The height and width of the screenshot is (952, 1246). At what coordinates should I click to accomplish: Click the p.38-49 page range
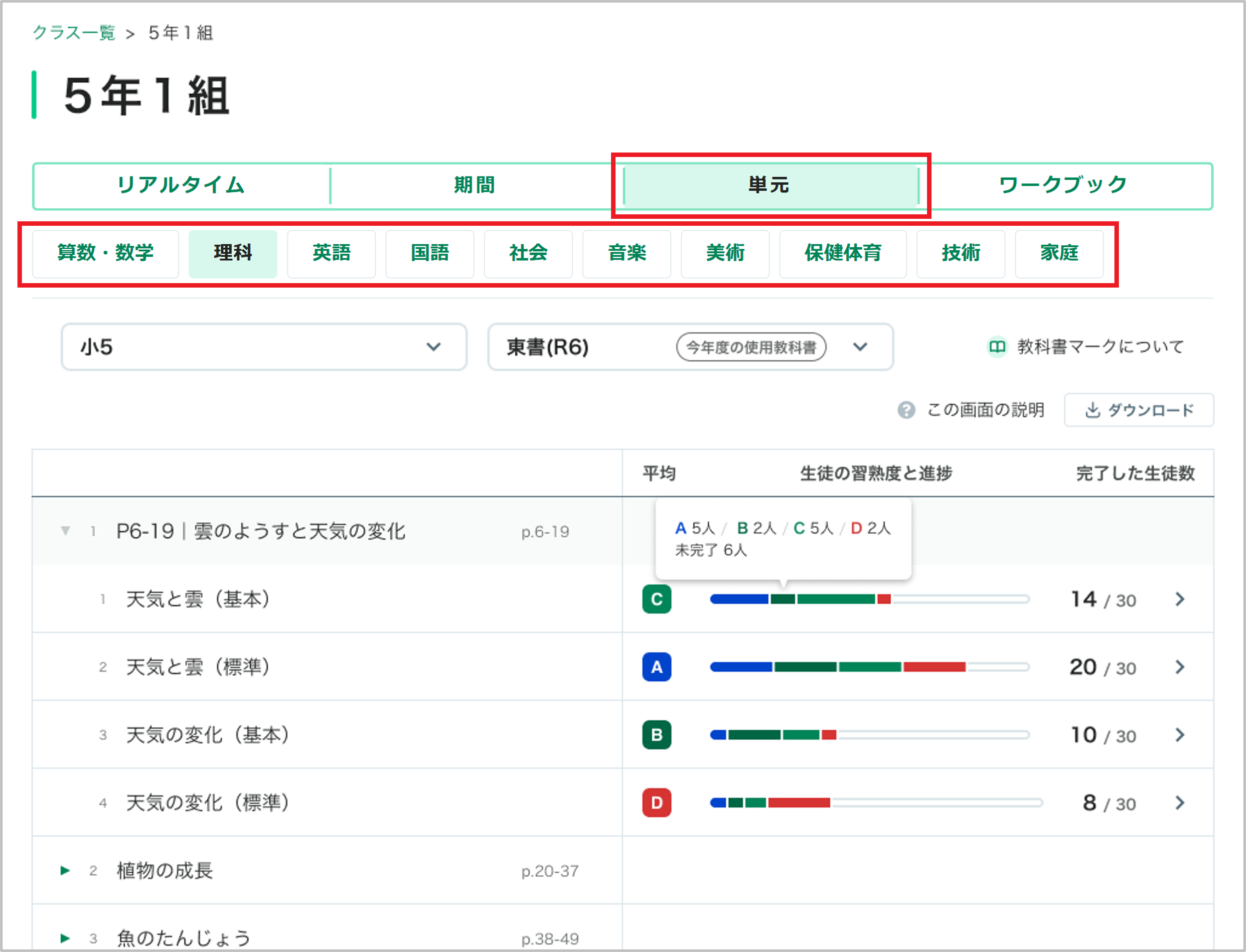tap(550, 939)
